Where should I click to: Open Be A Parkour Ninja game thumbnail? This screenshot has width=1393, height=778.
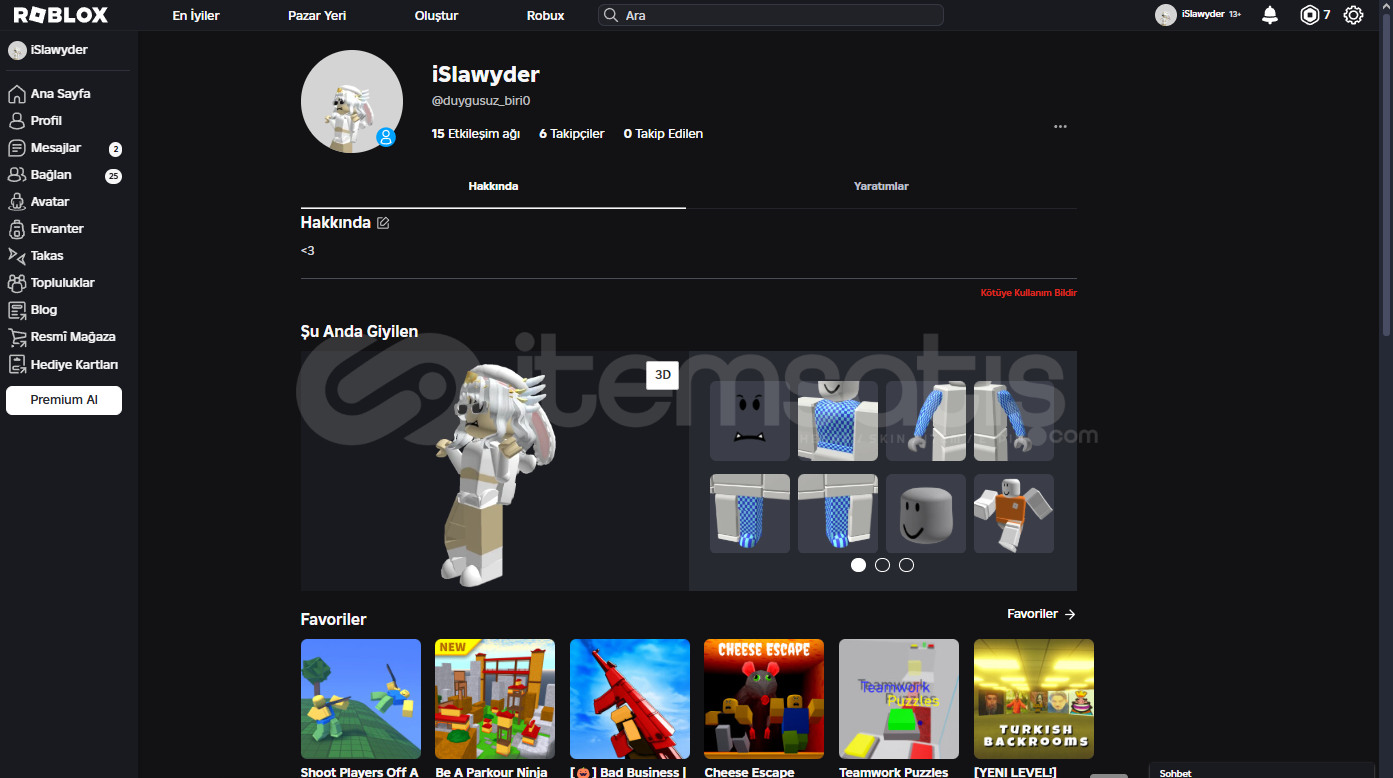495,699
